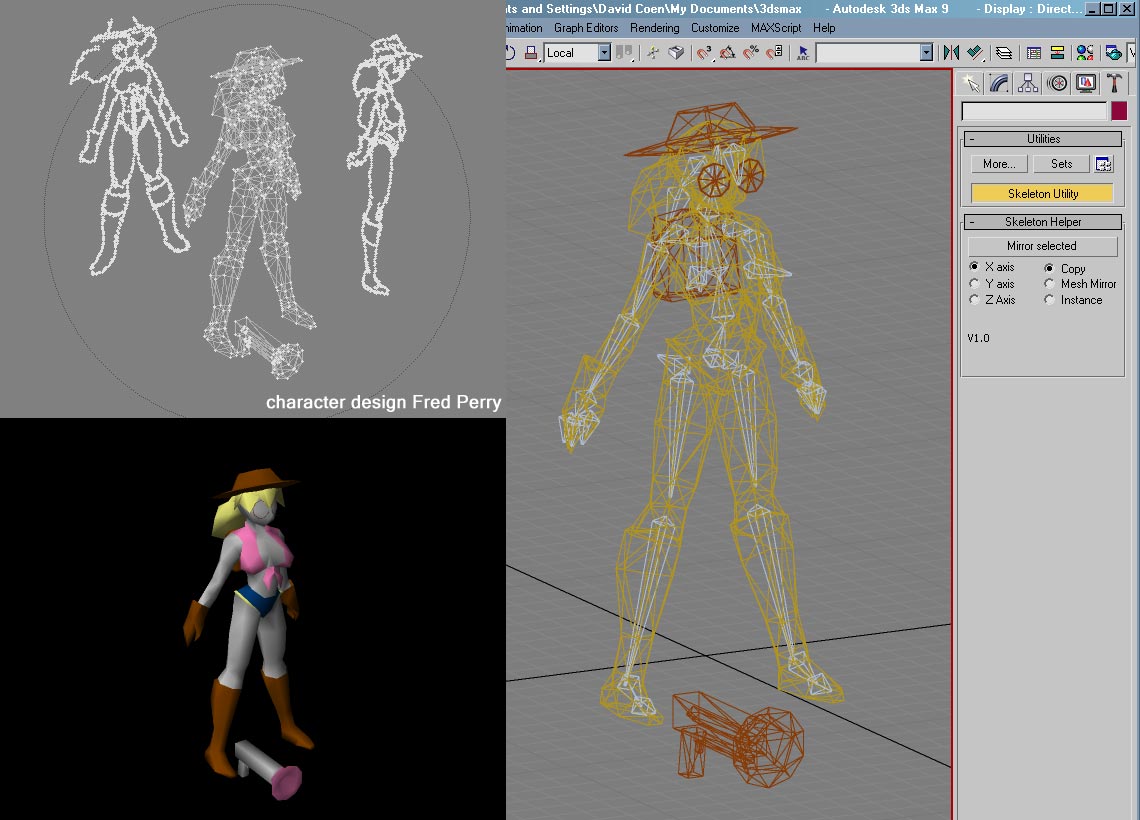The height and width of the screenshot is (820, 1140).
Task: Select the Select and Uniform Scale tool
Action: click(531, 53)
